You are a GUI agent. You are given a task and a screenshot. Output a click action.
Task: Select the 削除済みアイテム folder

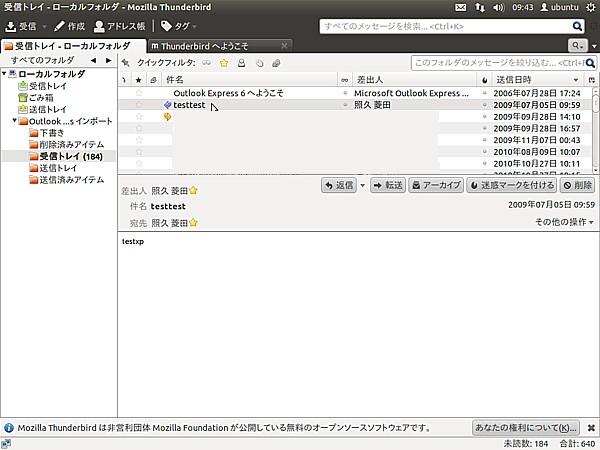pos(67,145)
